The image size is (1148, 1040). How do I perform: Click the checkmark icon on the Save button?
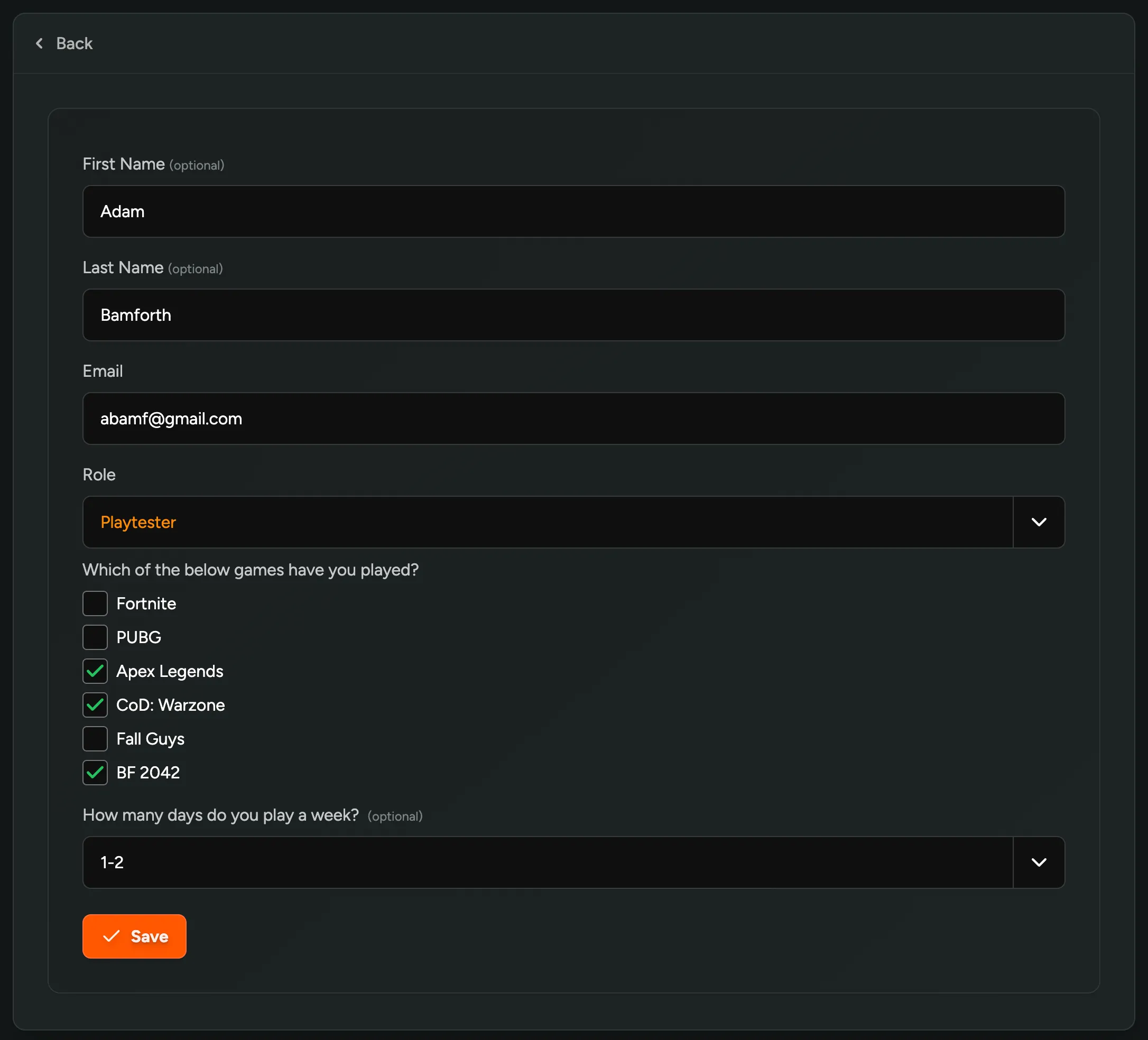click(x=112, y=936)
